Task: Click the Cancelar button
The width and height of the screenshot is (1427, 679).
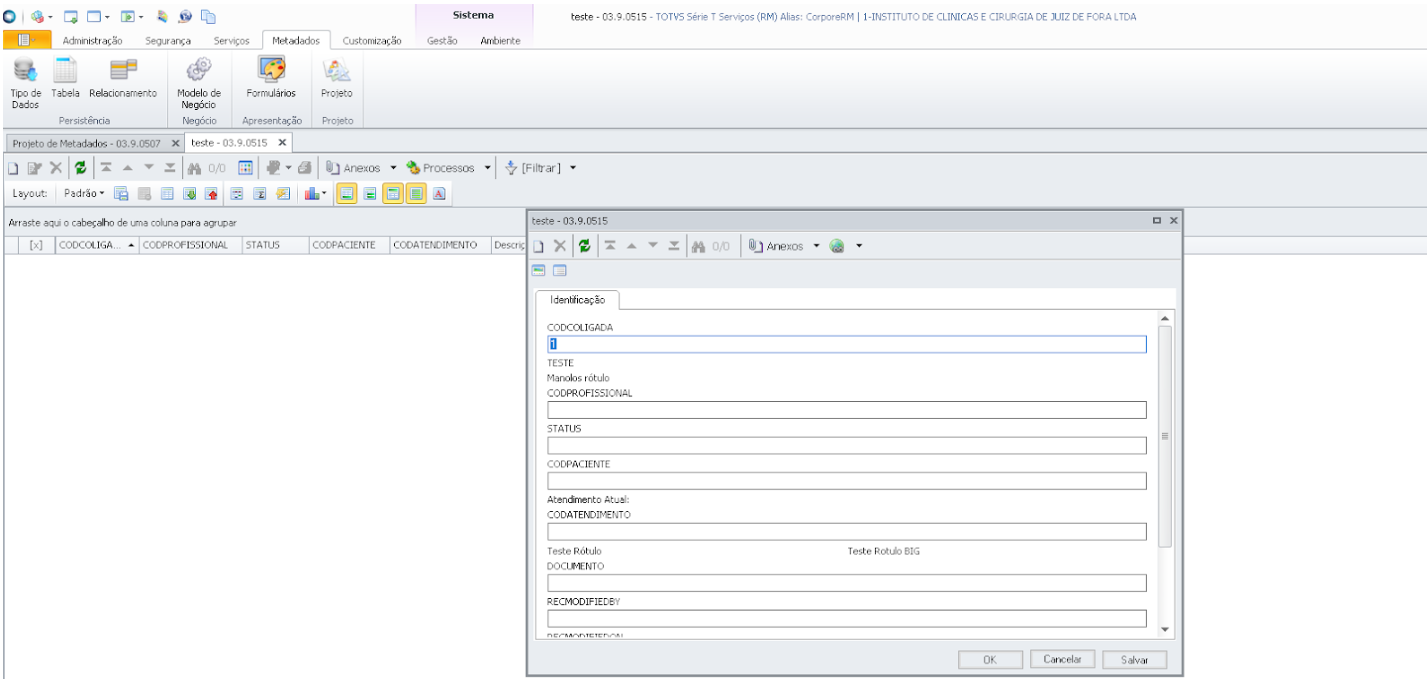Action: coord(1063,660)
